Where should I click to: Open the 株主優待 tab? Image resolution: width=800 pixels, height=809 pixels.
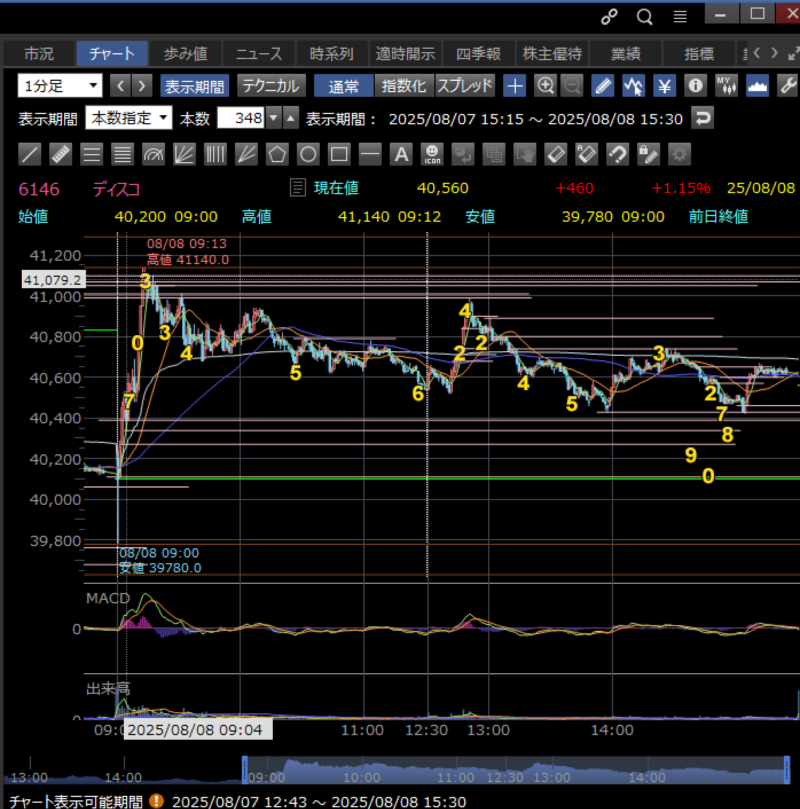552,54
